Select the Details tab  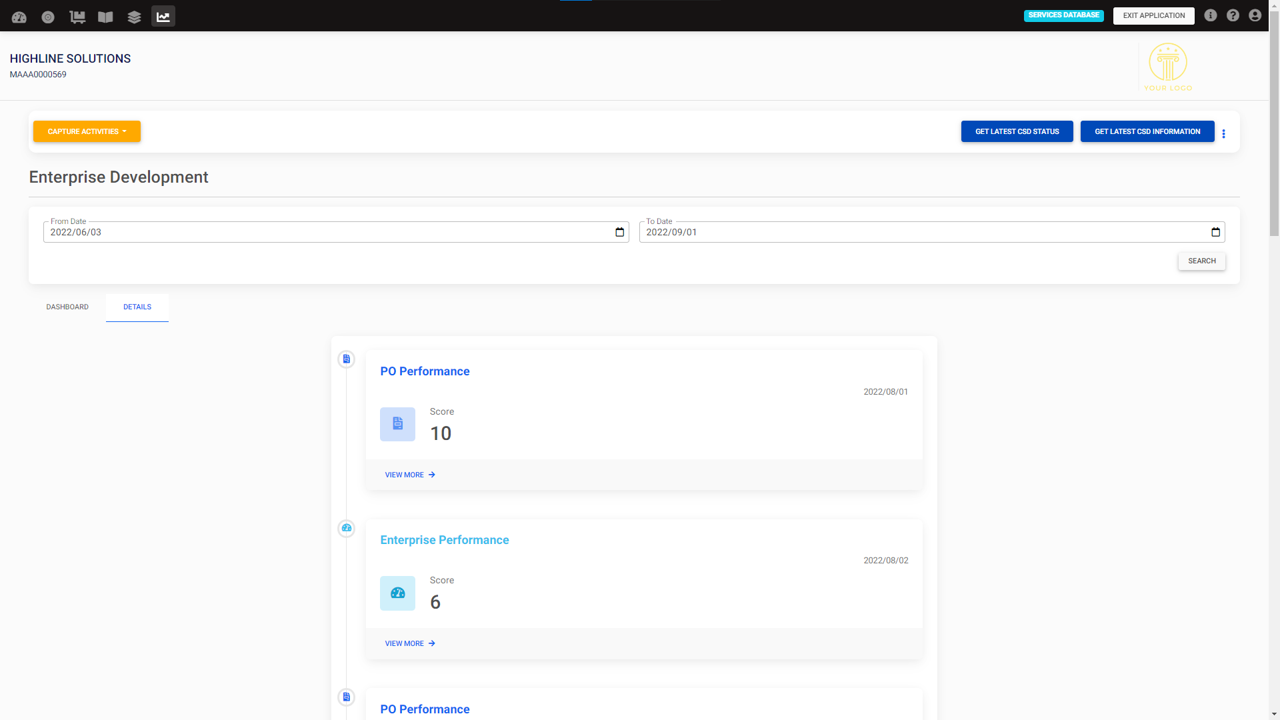[x=137, y=307]
